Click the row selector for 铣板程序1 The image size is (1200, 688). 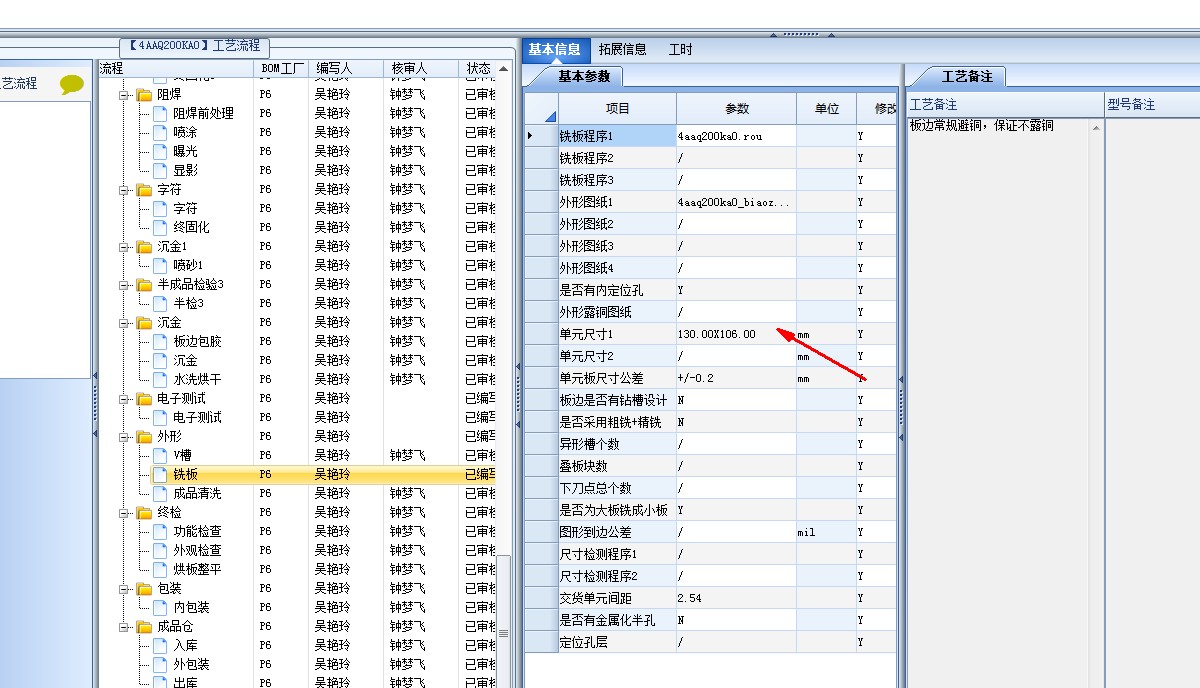click(x=541, y=136)
